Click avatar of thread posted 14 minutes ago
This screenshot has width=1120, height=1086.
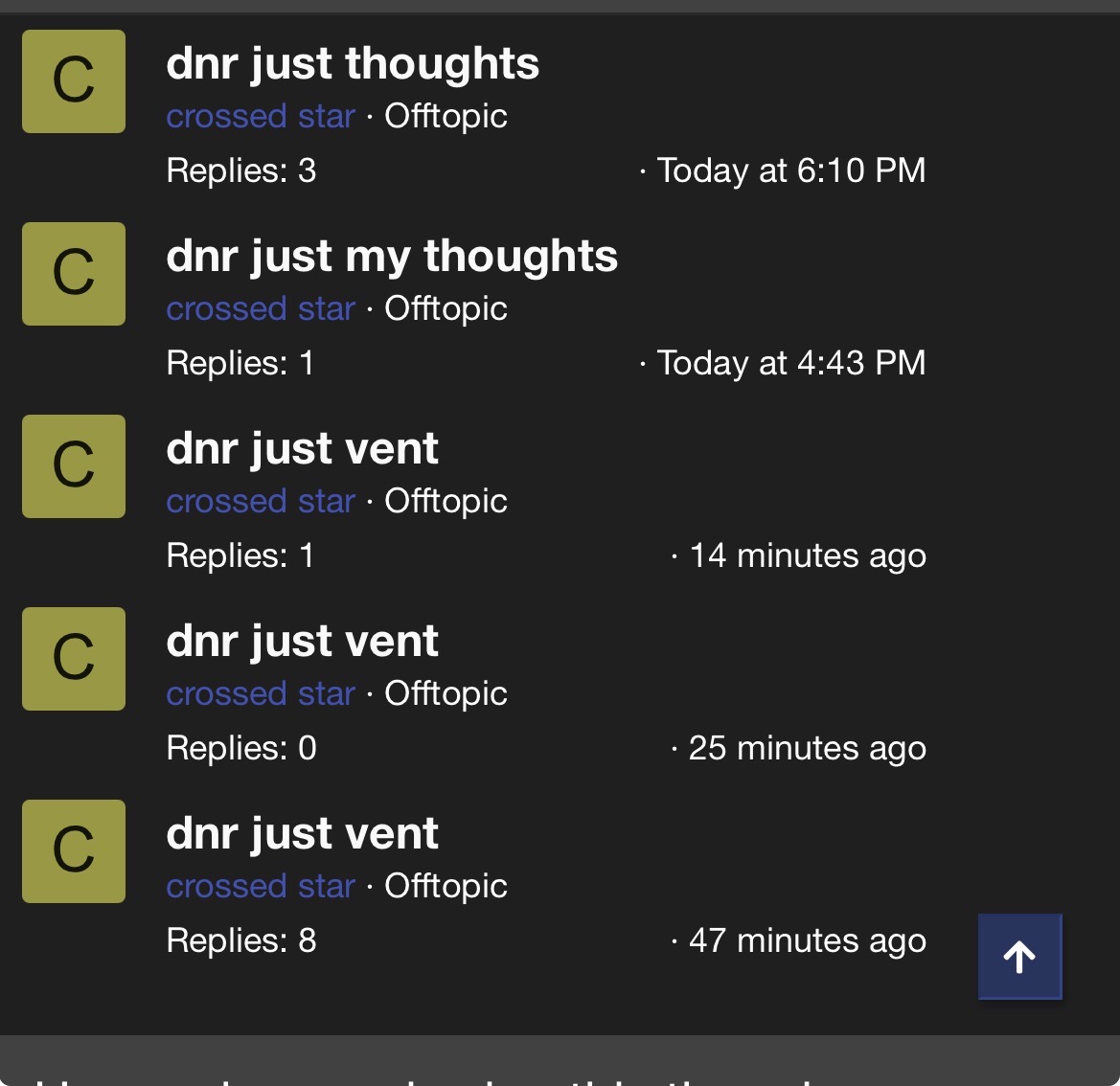coord(74,466)
